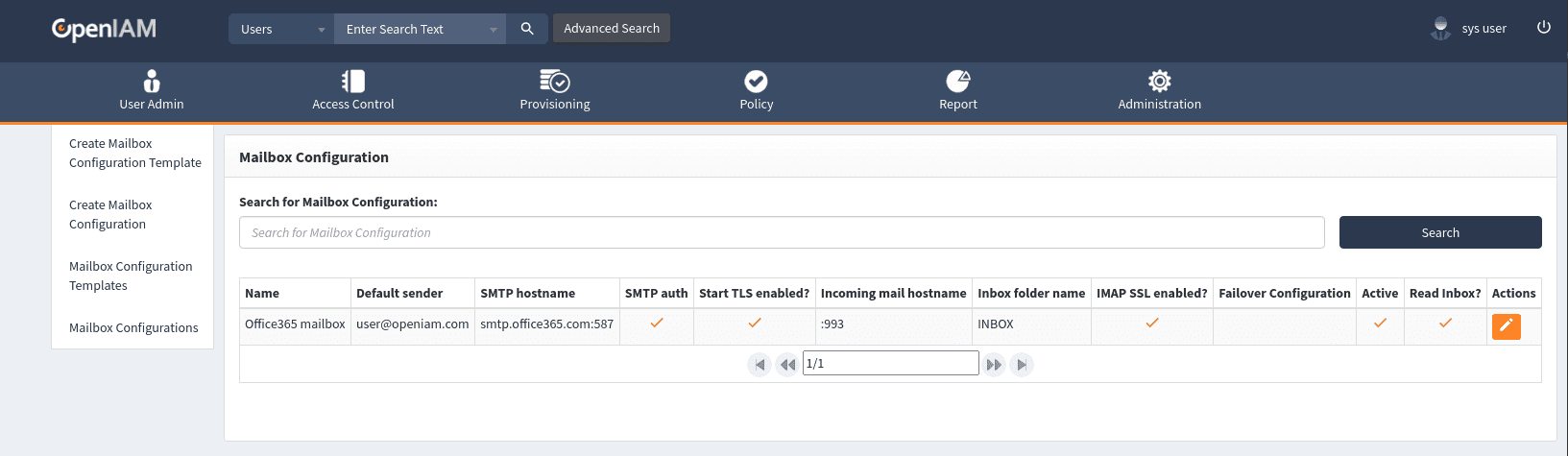The image size is (1568, 456).
Task: Jump to the first page arrow
Action: pyautogui.click(x=760, y=365)
